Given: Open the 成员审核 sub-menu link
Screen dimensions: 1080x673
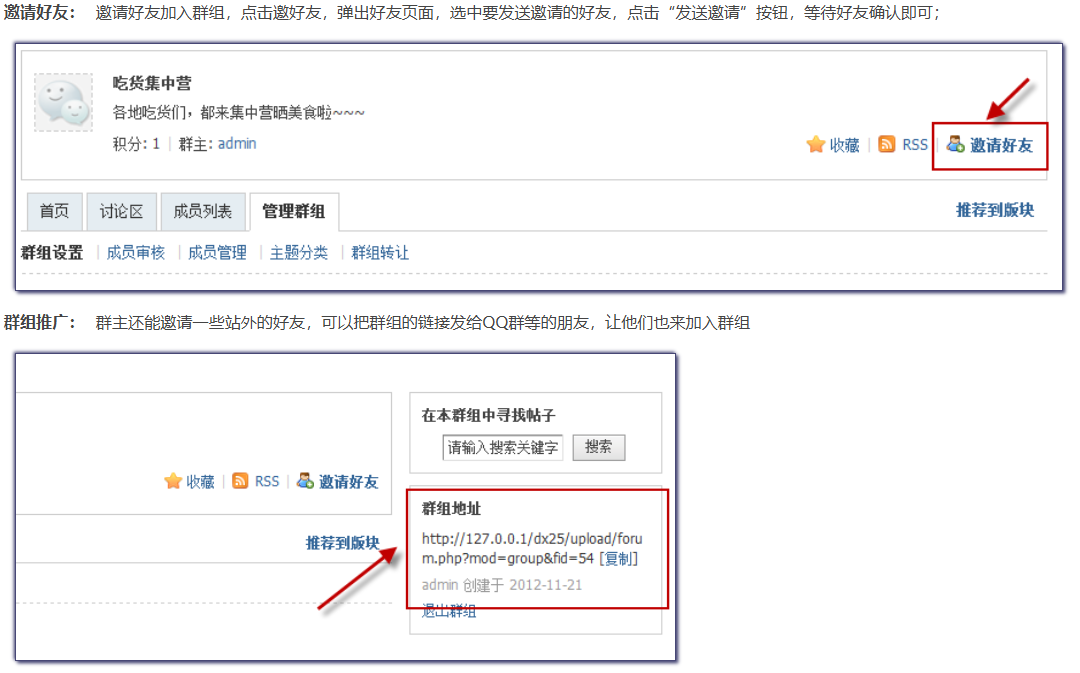Looking at the screenshot, I should coord(136,253).
